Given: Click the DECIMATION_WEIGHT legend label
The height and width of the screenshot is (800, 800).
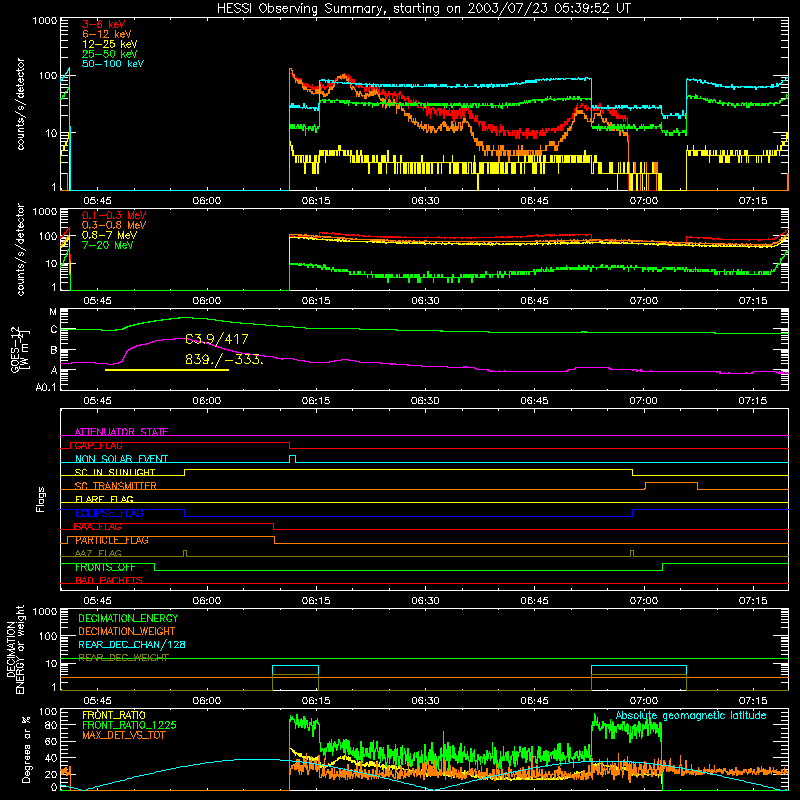Looking at the screenshot, I should 127,631.
